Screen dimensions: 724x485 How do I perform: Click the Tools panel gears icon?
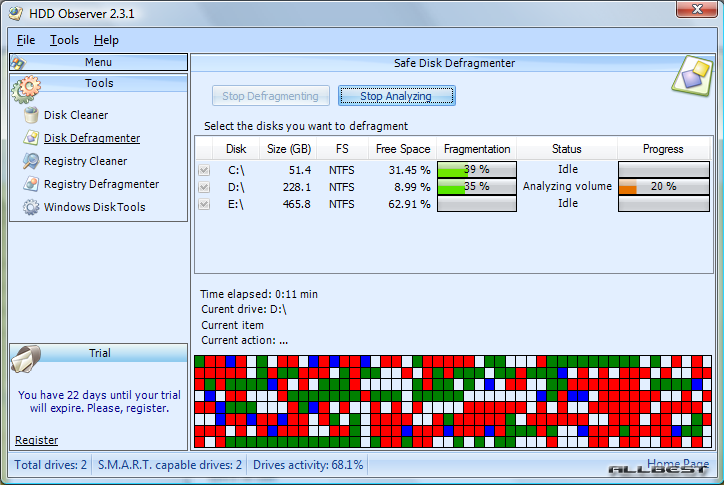tap(26, 89)
